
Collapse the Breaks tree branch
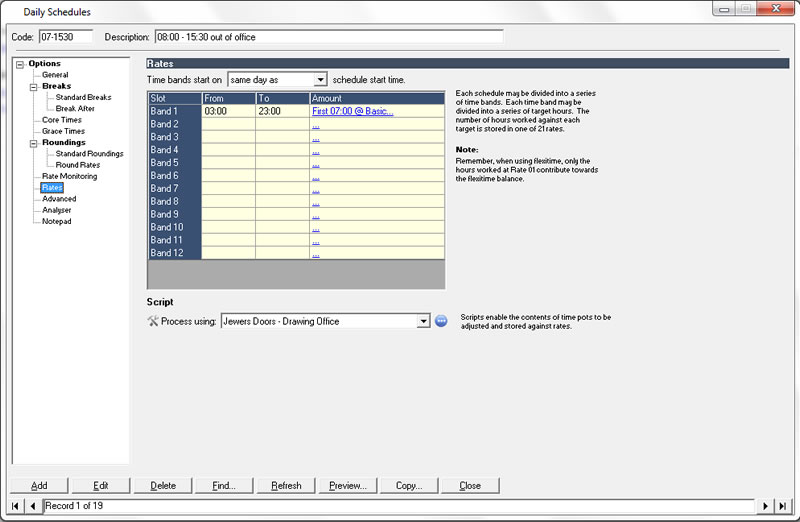click(34, 86)
